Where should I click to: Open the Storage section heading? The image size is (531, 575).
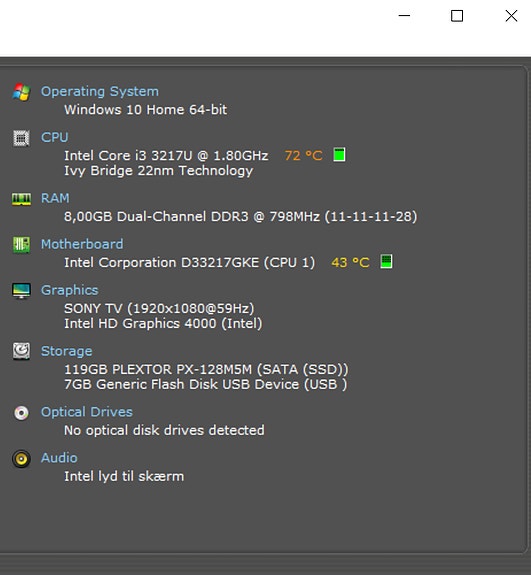pyautogui.click(x=66, y=351)
